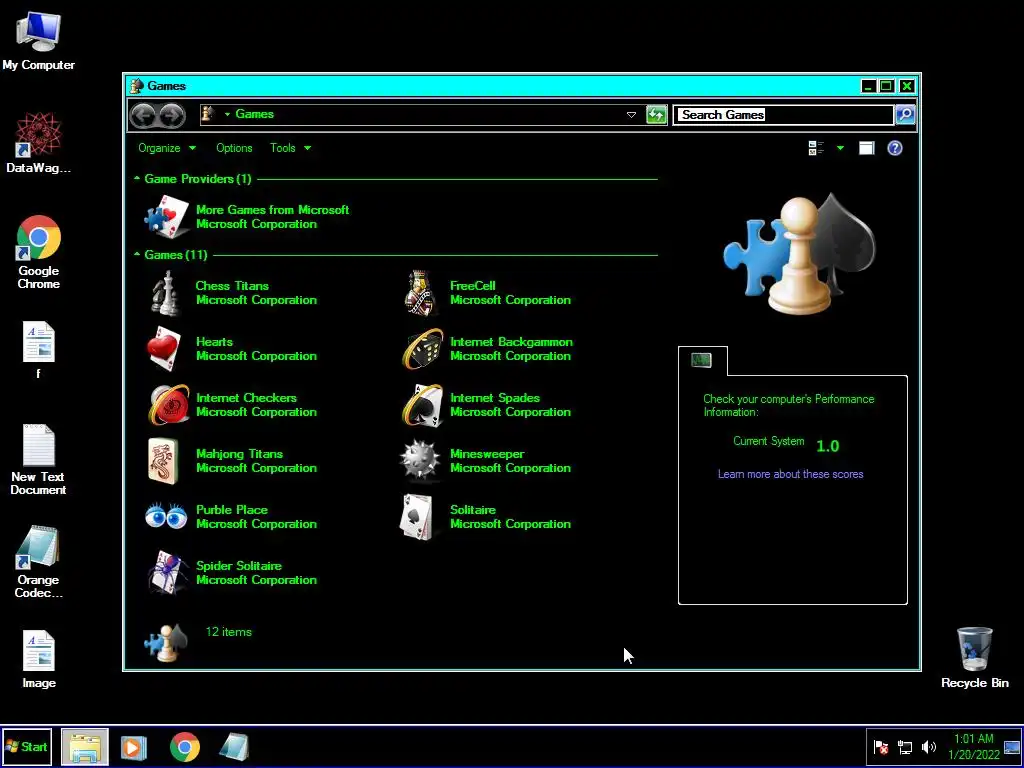Click Games in the address bar

tap(255, 114)
